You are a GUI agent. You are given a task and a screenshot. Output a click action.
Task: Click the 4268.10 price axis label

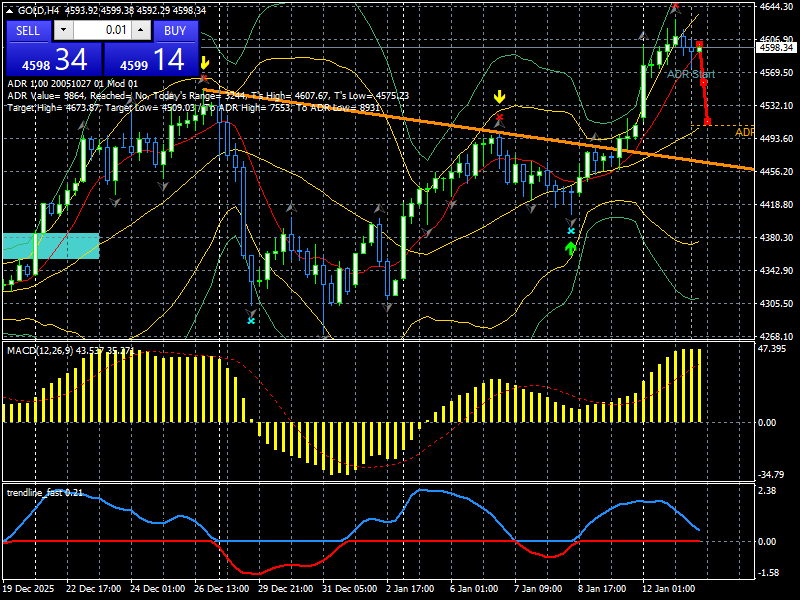776,336
